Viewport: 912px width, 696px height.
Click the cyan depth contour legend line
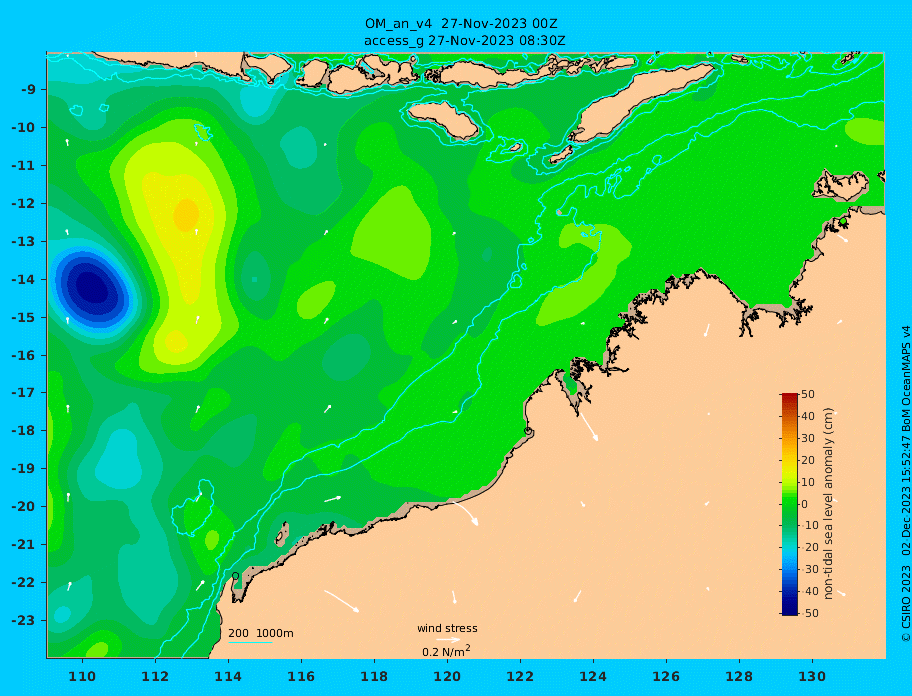click(x=250, y=642)
